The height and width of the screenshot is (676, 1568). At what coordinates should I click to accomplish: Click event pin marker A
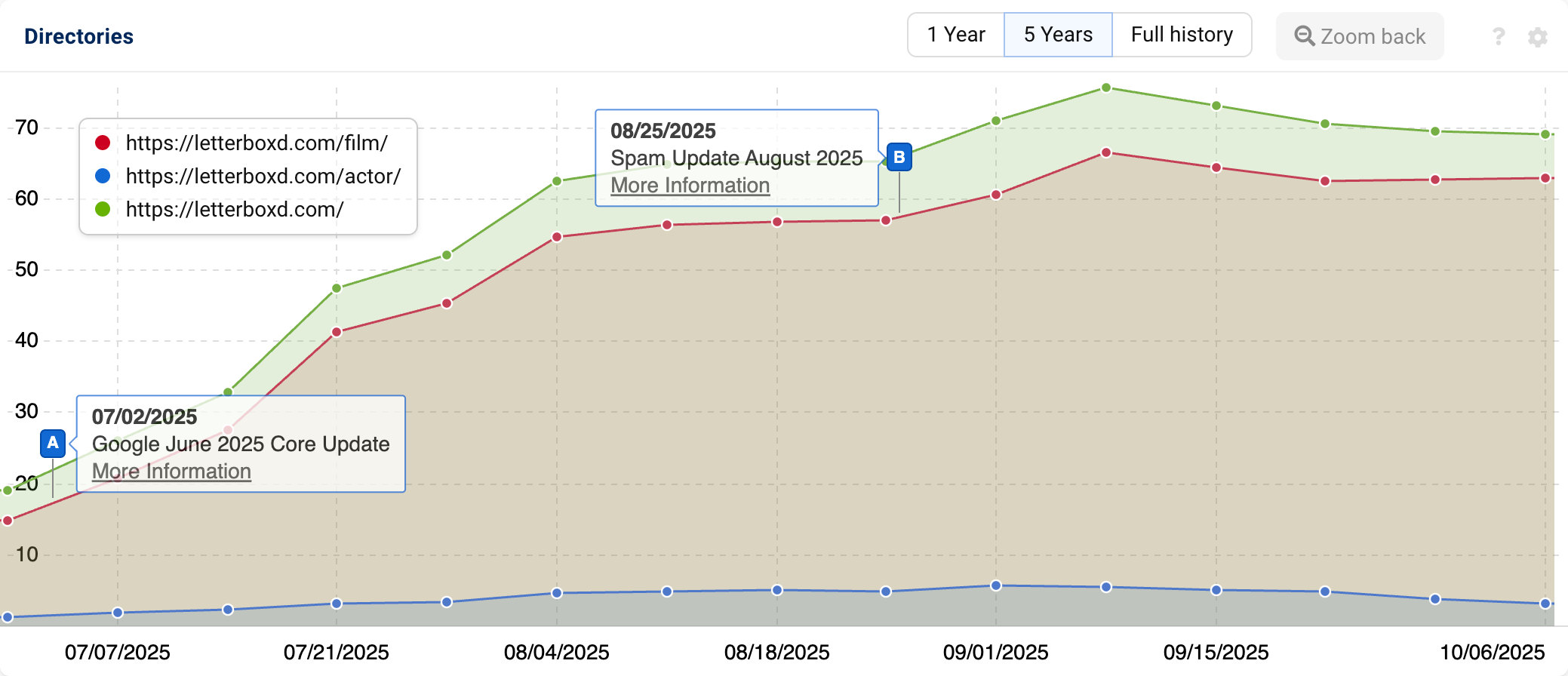click(x=53, y=443)
